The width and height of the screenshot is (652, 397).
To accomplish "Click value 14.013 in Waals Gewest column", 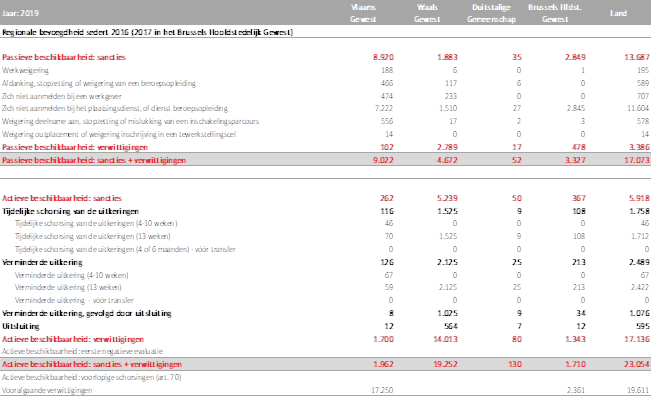I will 445,339.
